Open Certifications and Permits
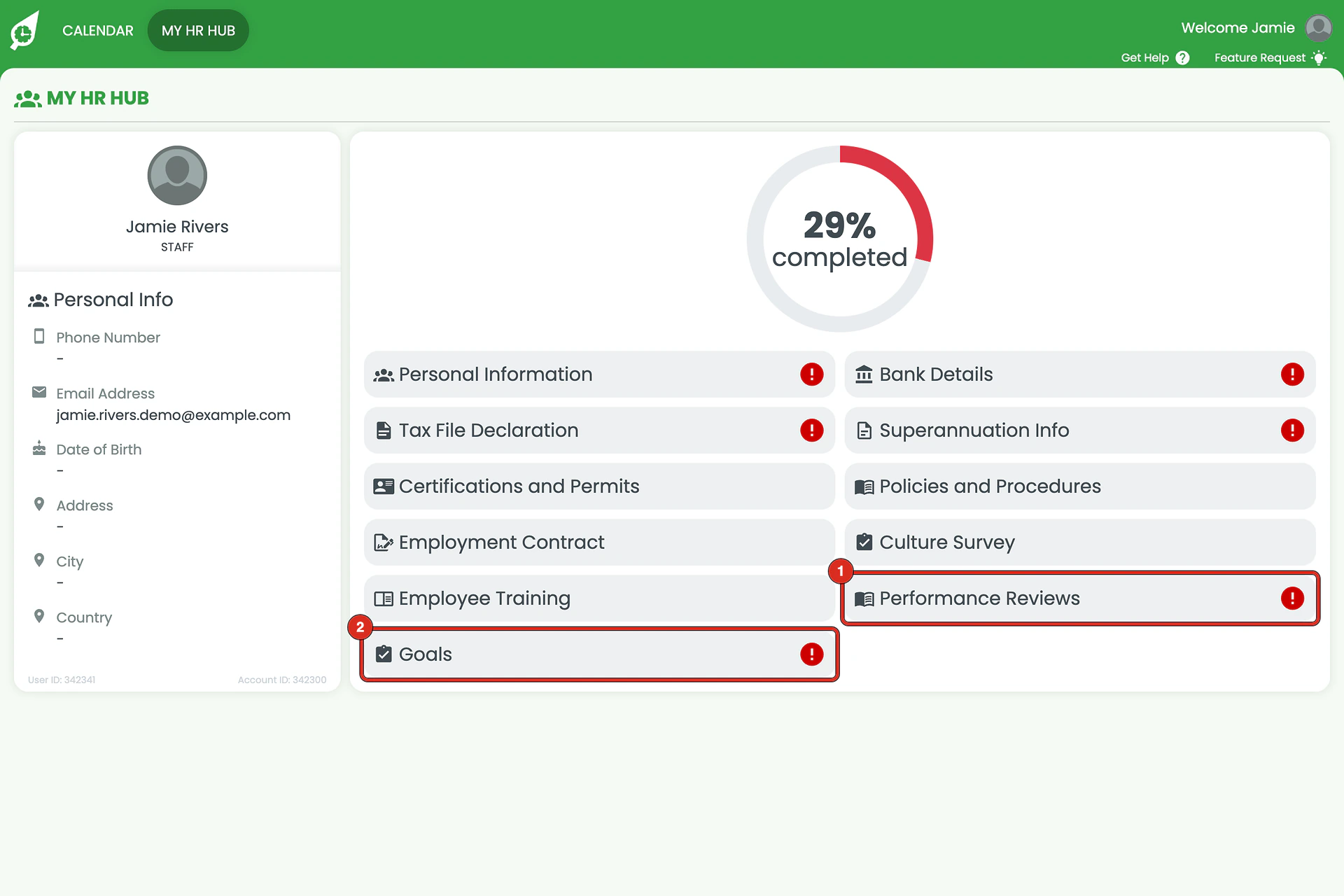The width and height of the screenshot is (1344, 896). 599,486
